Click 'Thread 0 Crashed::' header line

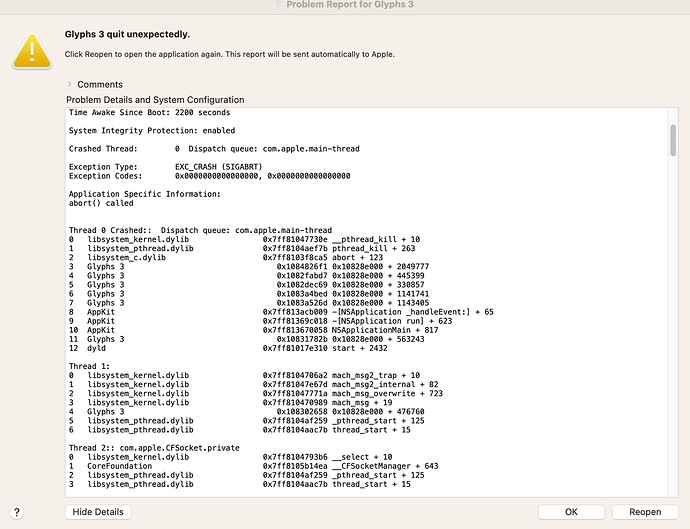[x=200, y=230]
